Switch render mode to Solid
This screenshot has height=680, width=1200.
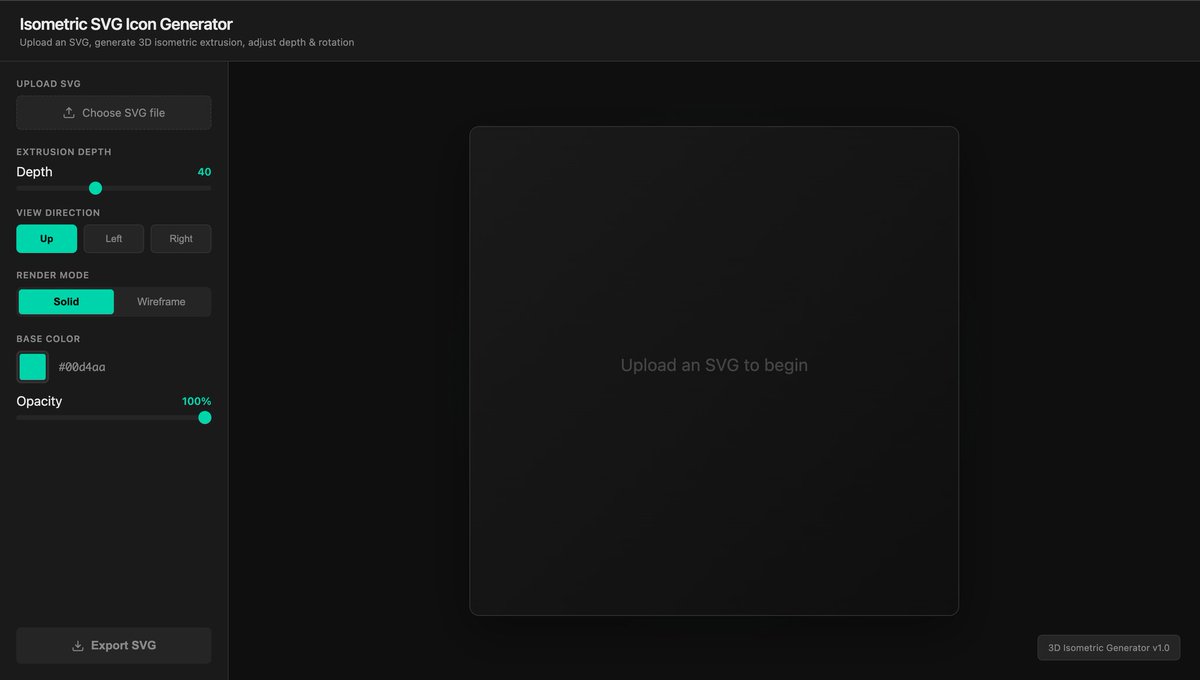click(x=67, y=302)
